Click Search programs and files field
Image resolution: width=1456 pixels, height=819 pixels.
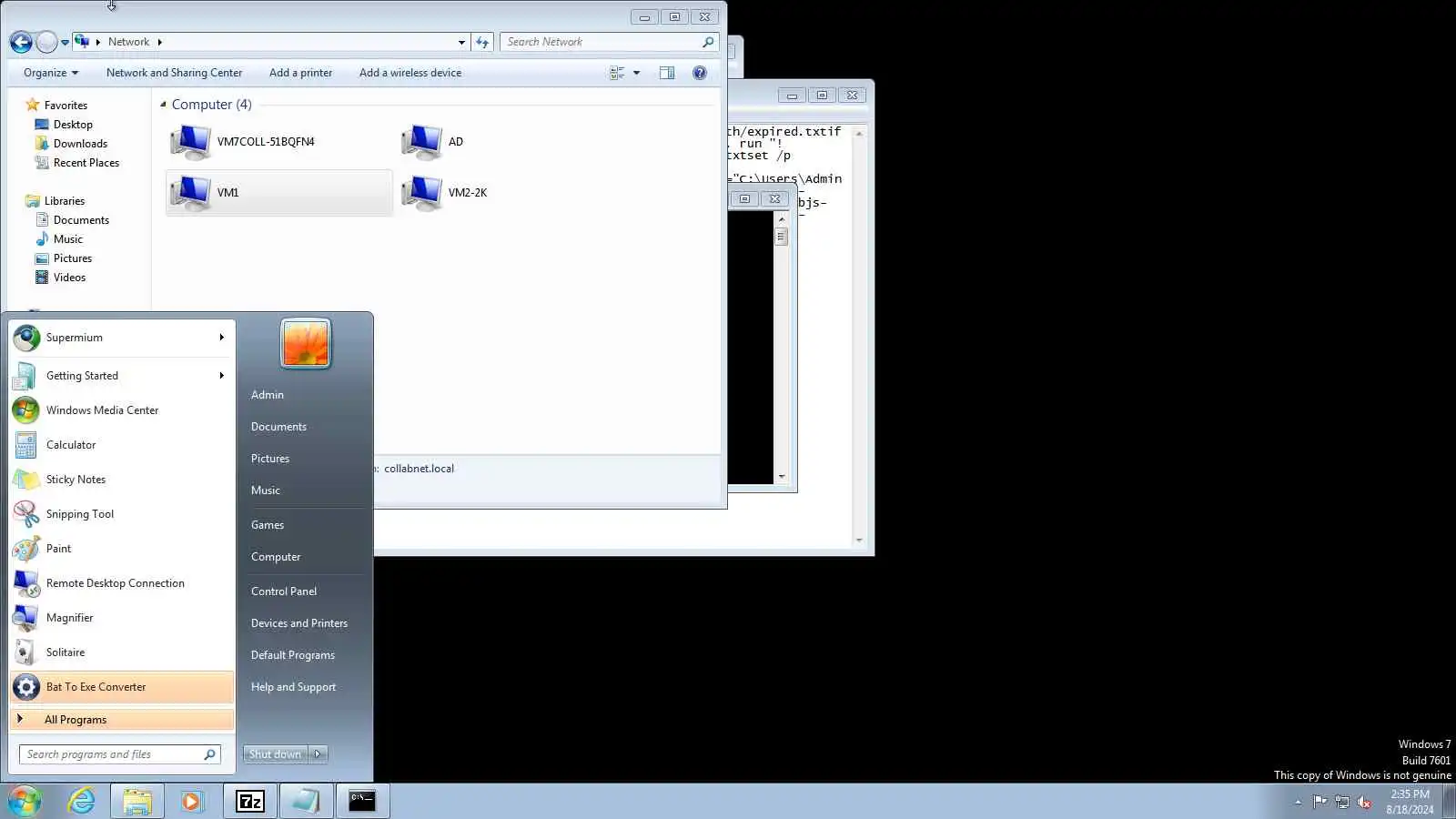pos(119,754)
